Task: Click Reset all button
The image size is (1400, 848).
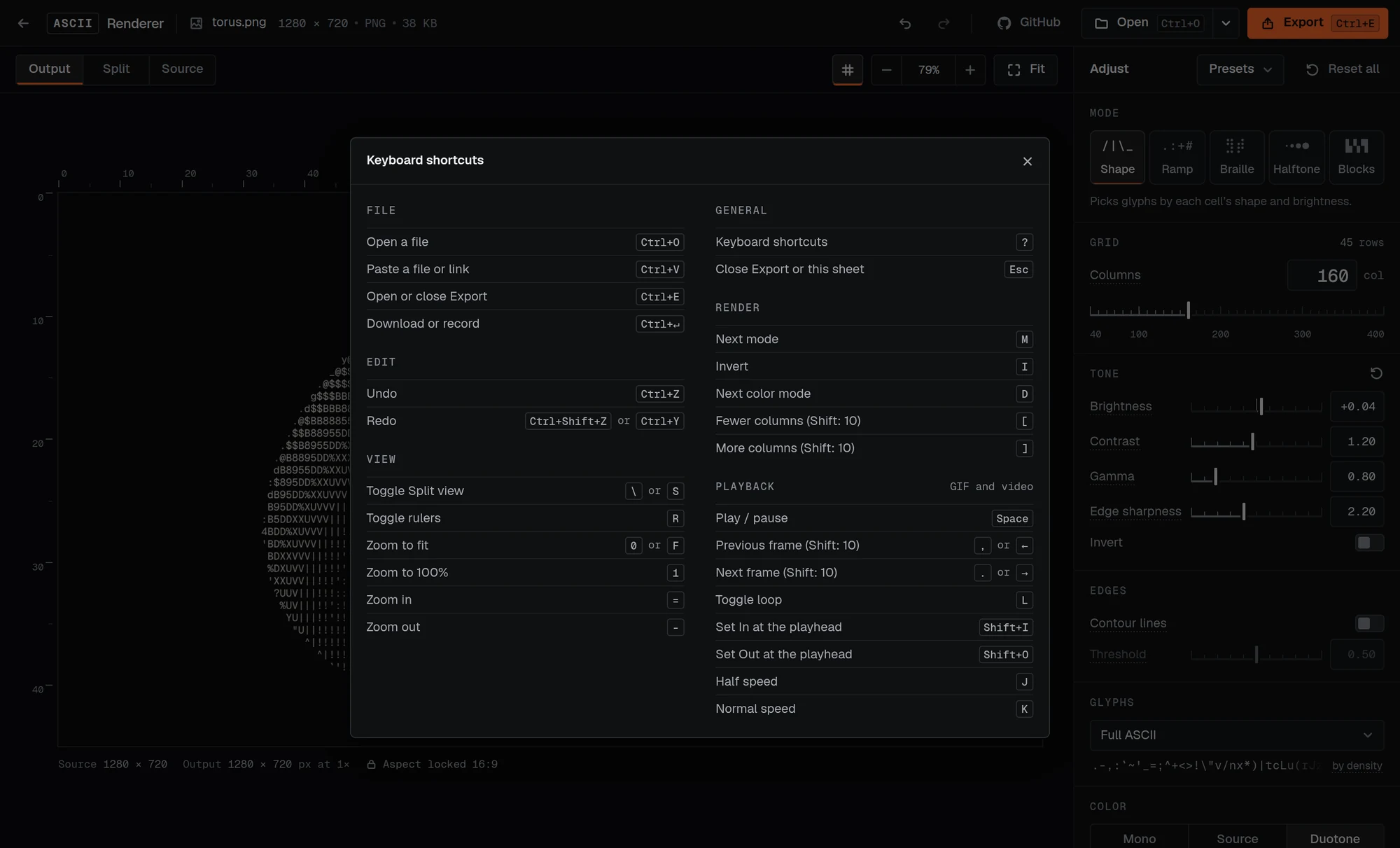Action: point(1343,69)
